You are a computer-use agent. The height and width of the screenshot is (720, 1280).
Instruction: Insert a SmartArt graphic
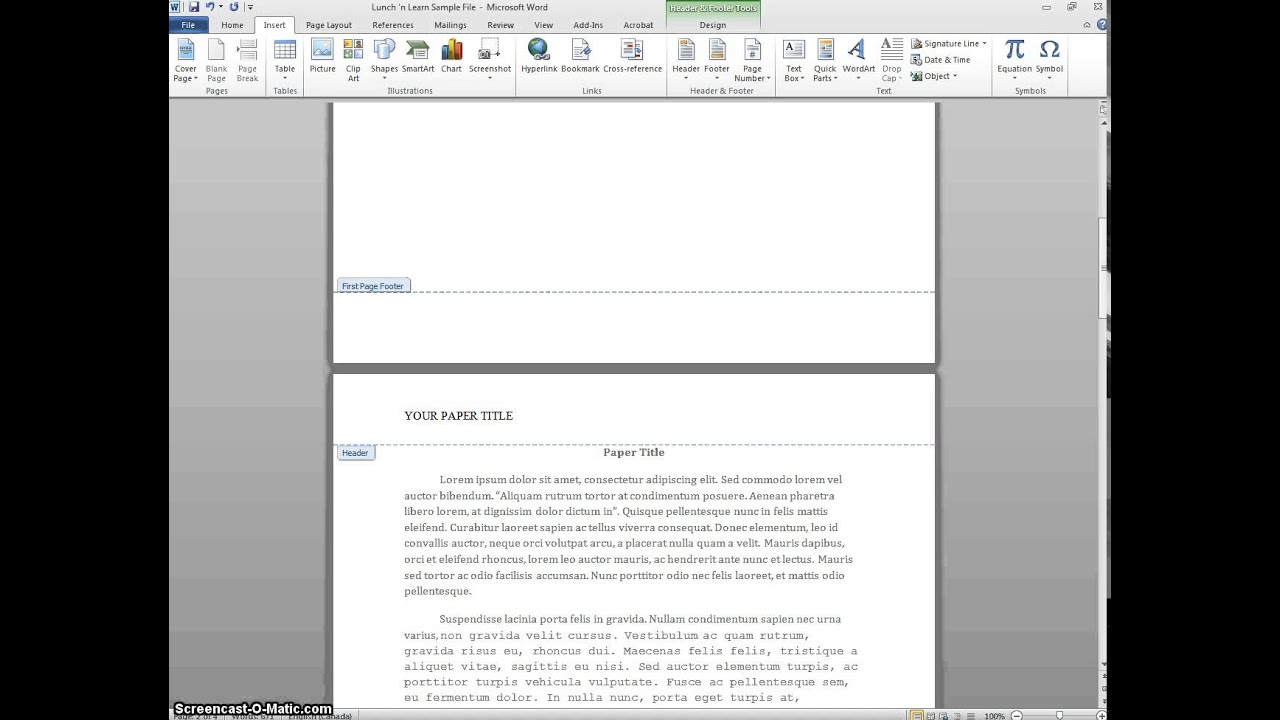click(x=418, y=56)
